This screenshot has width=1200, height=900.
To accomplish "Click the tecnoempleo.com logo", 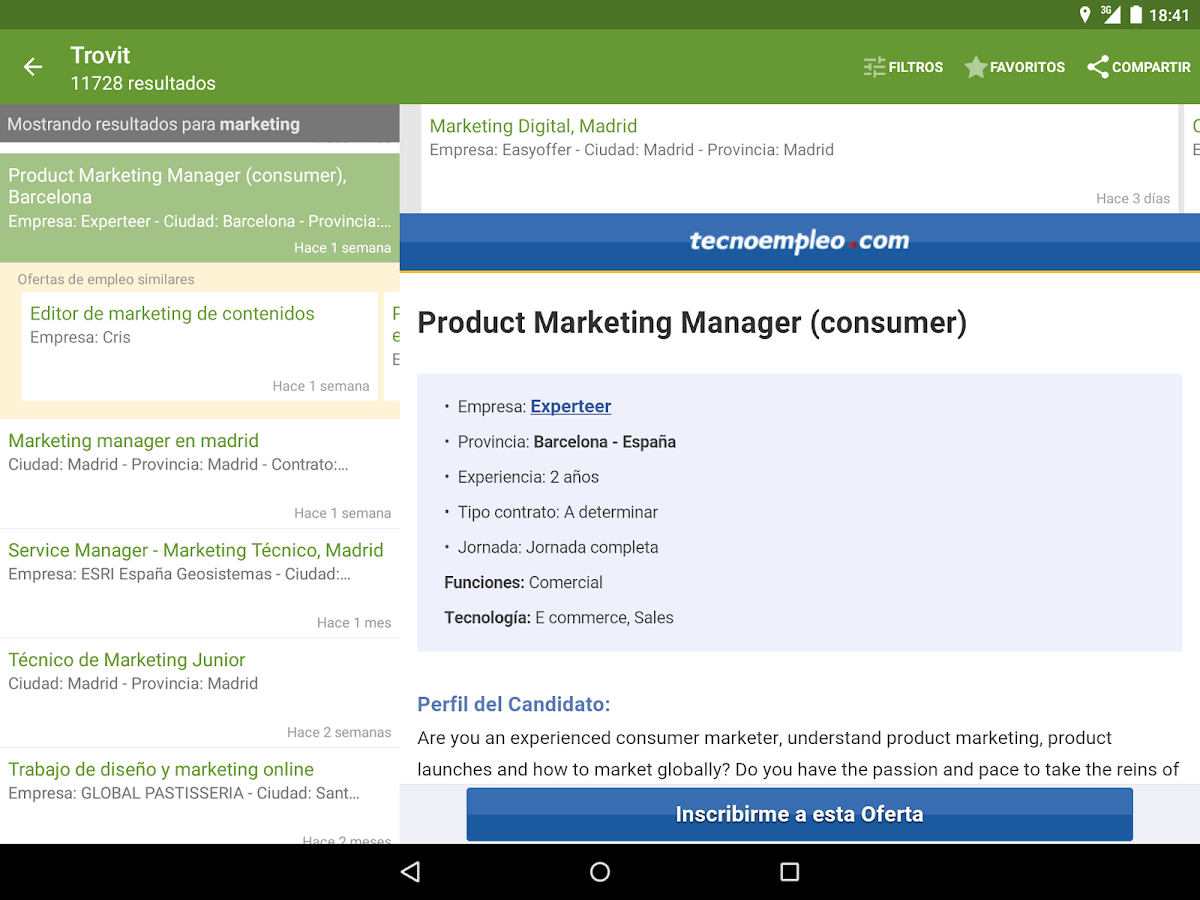I will tap(799, 241).
